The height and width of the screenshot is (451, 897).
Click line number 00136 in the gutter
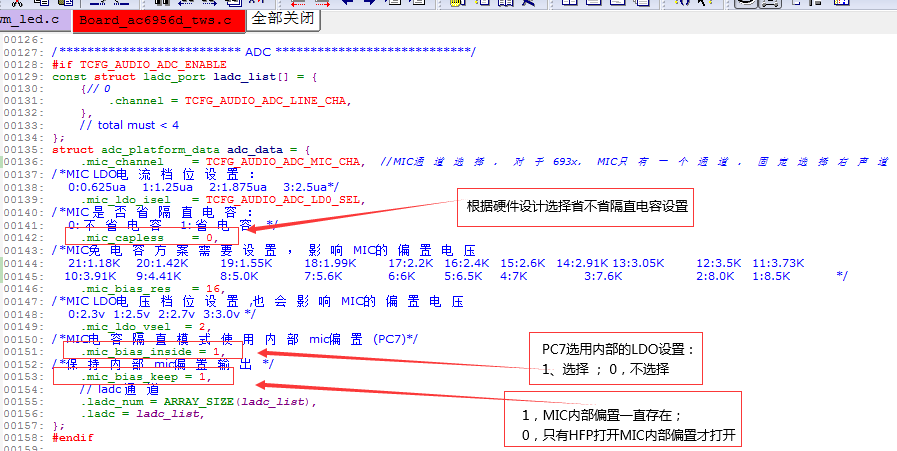click(24, 163)
